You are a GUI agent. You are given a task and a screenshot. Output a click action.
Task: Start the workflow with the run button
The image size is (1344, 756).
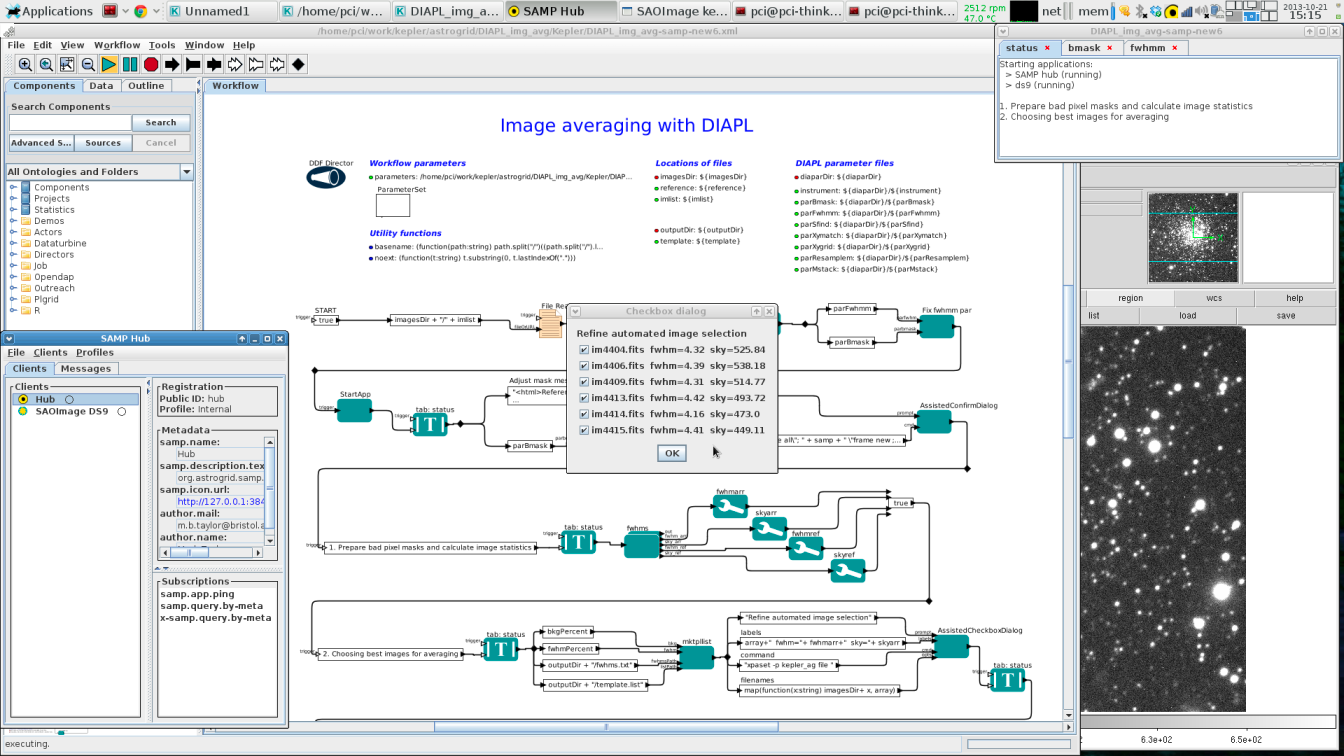coord(109,64)
